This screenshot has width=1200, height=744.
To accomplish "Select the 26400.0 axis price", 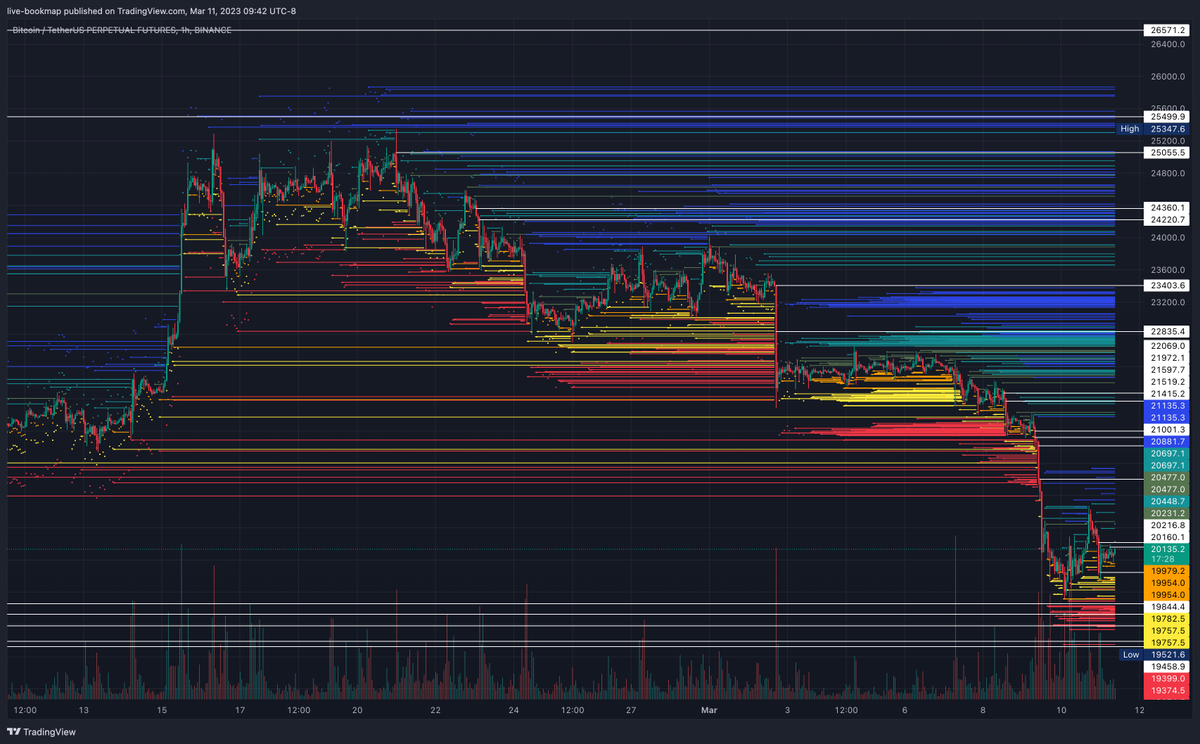I will (1168, 44).
